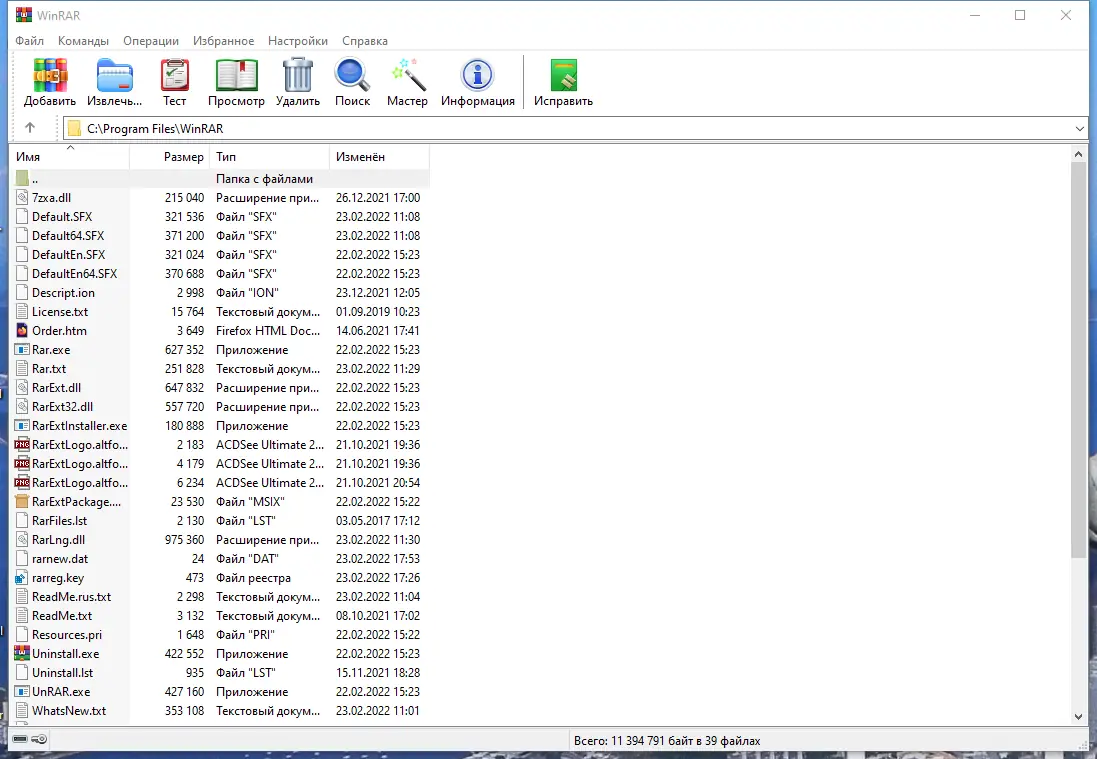Click the 4 179 size RarExtLogo row
Screen dimensions: 1097x759
pos(221,464)
